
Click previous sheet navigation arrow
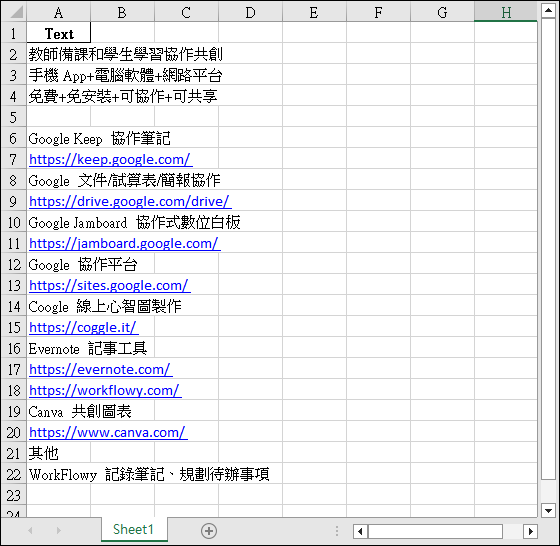click(30, 531)
